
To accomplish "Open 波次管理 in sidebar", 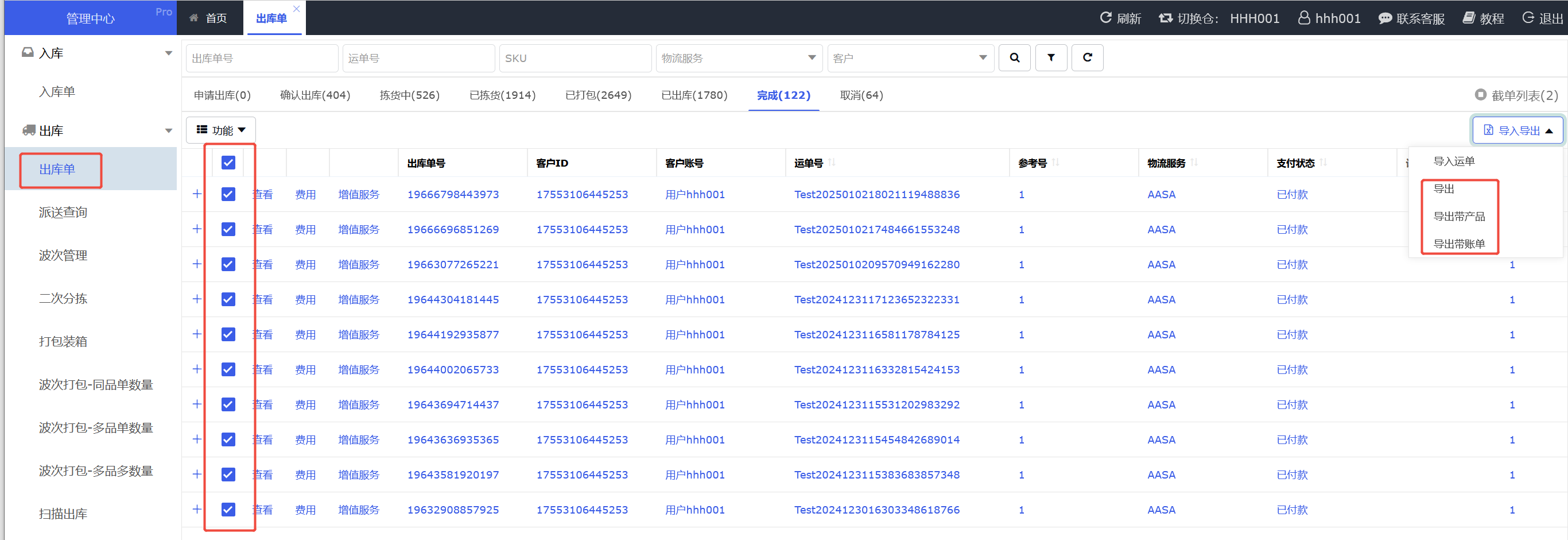I will pos(63,256).
